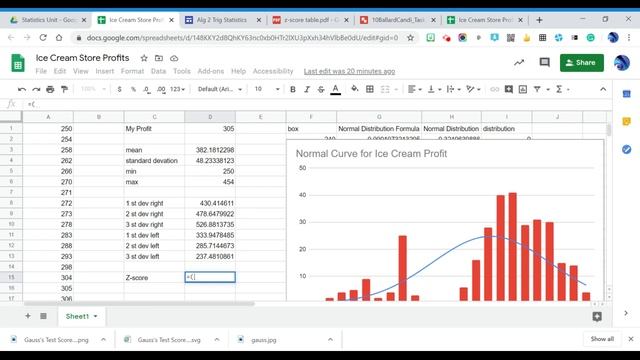Open the Add-ons menu
Viewport: 640px width, 360px height.
click(211, 71)
